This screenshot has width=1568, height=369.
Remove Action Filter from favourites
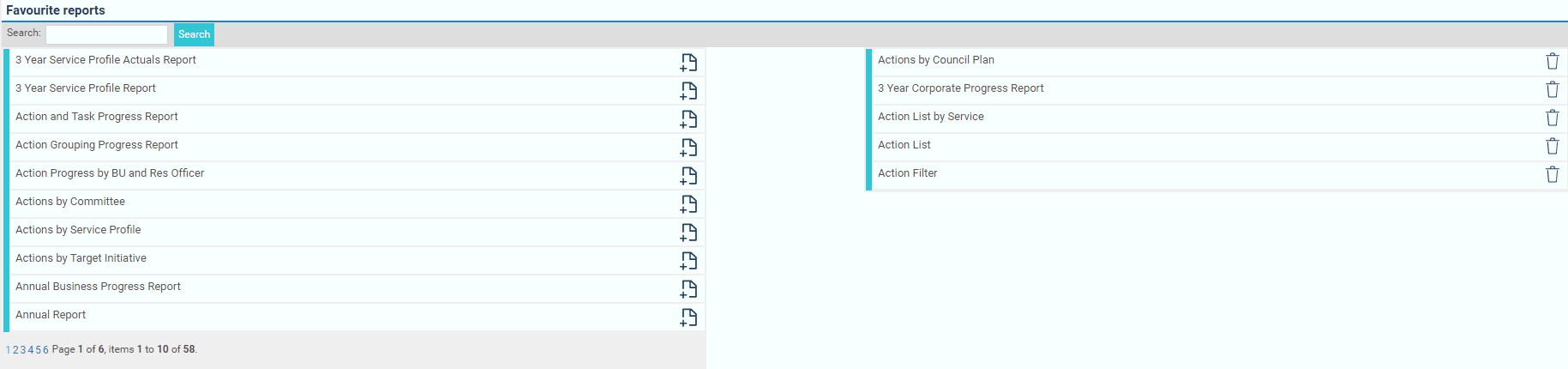(1552, 174)
